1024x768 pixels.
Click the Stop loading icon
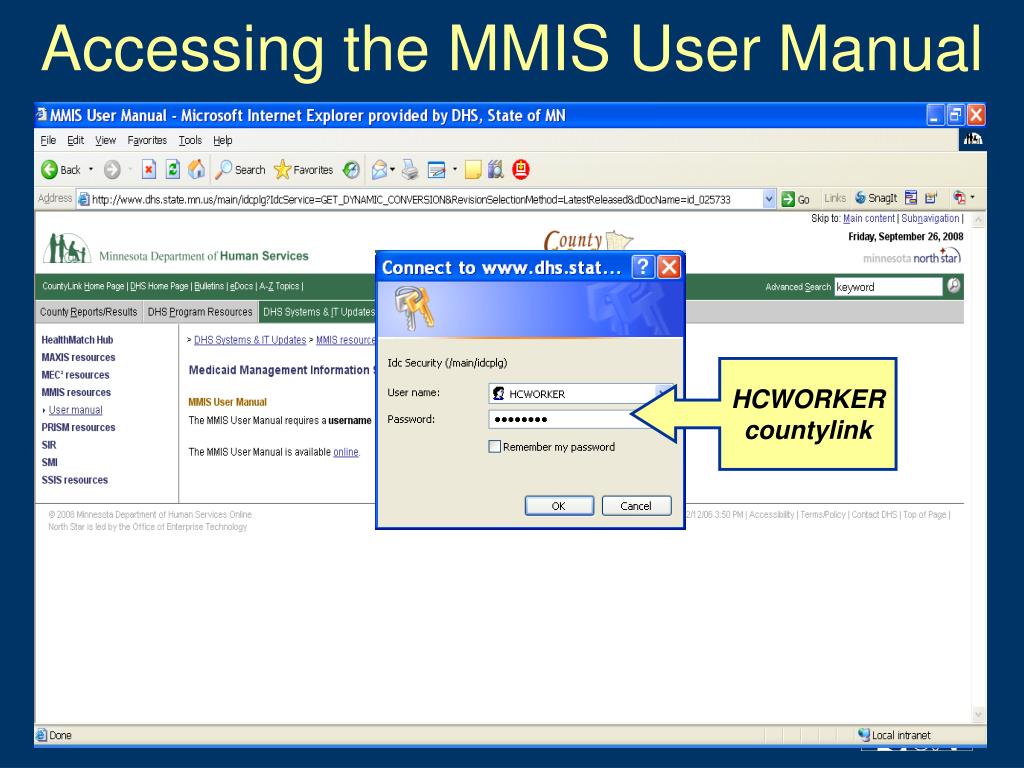tap(149, 170)
